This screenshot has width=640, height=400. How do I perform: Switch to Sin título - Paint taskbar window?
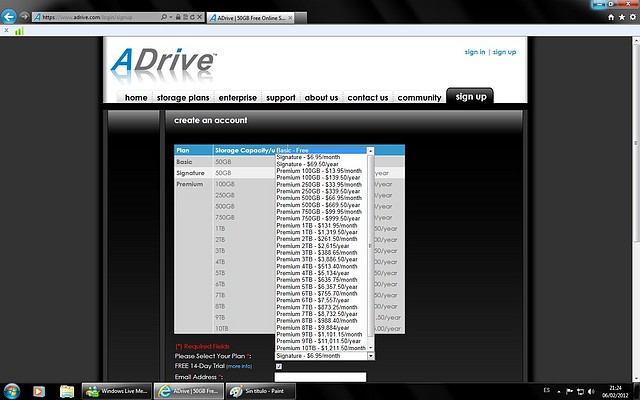(x=260, y=391)
